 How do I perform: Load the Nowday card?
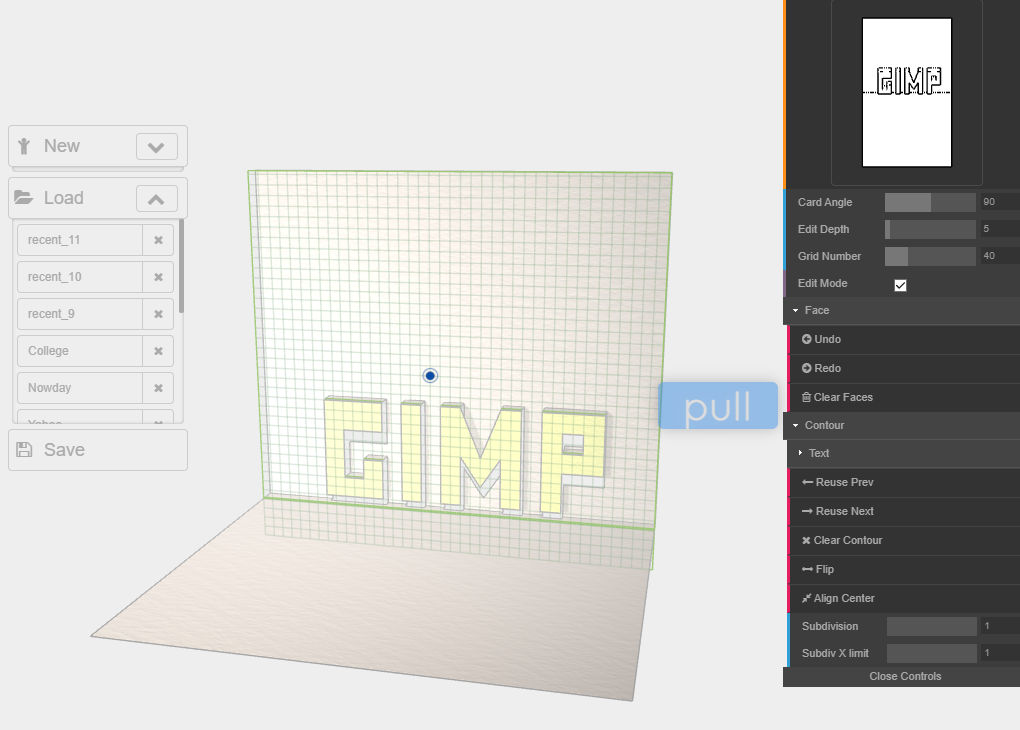(x=80, y=388)
